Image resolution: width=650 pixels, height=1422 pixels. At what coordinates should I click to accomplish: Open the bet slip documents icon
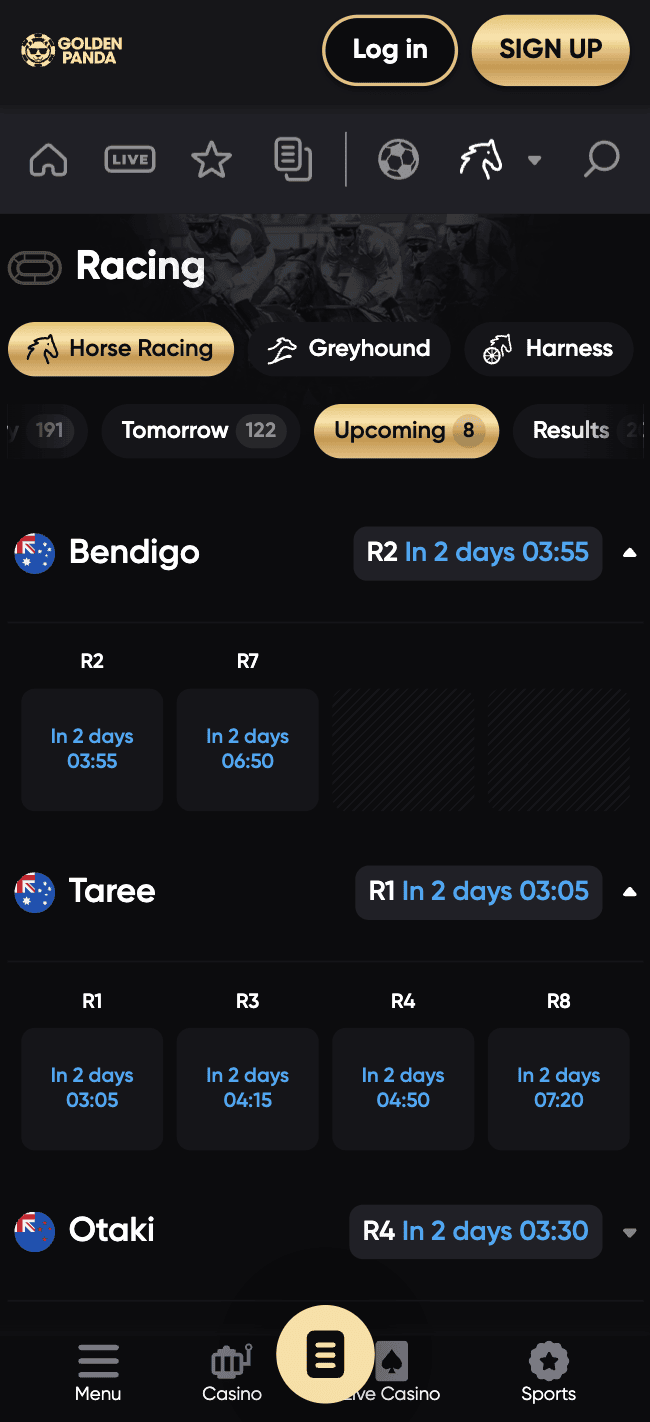(x=293, y=160)
